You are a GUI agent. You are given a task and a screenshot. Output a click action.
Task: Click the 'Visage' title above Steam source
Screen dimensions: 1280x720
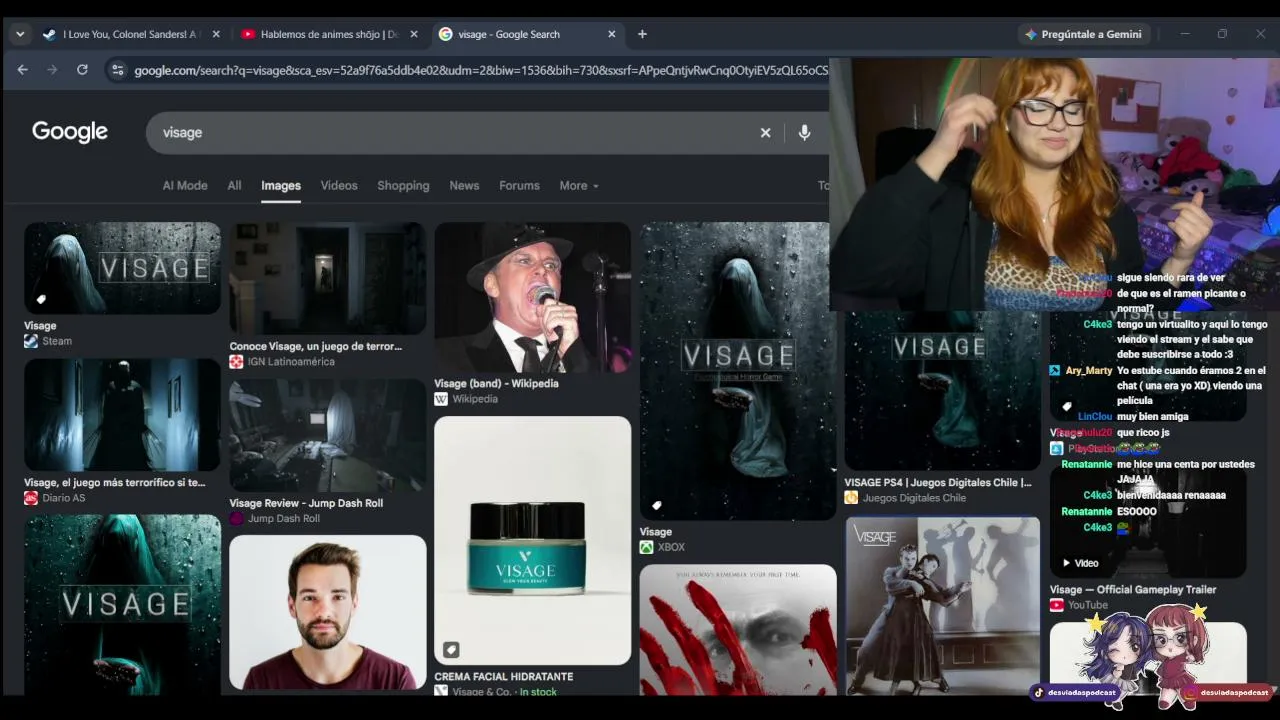[x=40, y=325]
